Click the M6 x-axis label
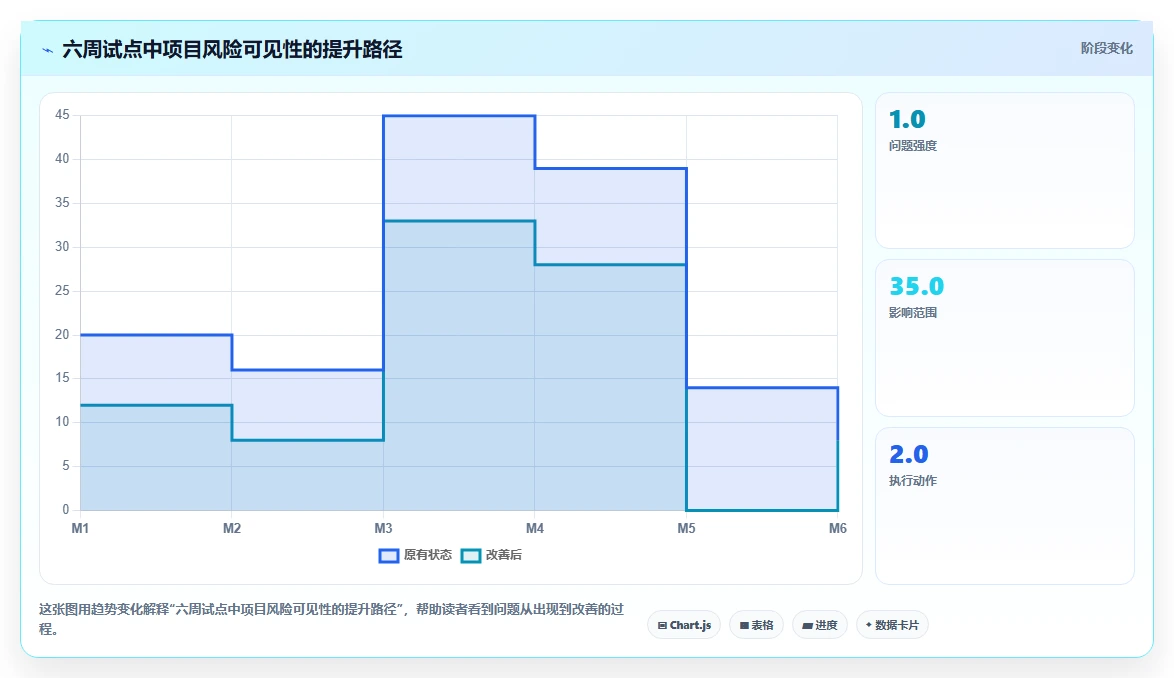Screen dimensions: 1174x678 coord(838,528)
